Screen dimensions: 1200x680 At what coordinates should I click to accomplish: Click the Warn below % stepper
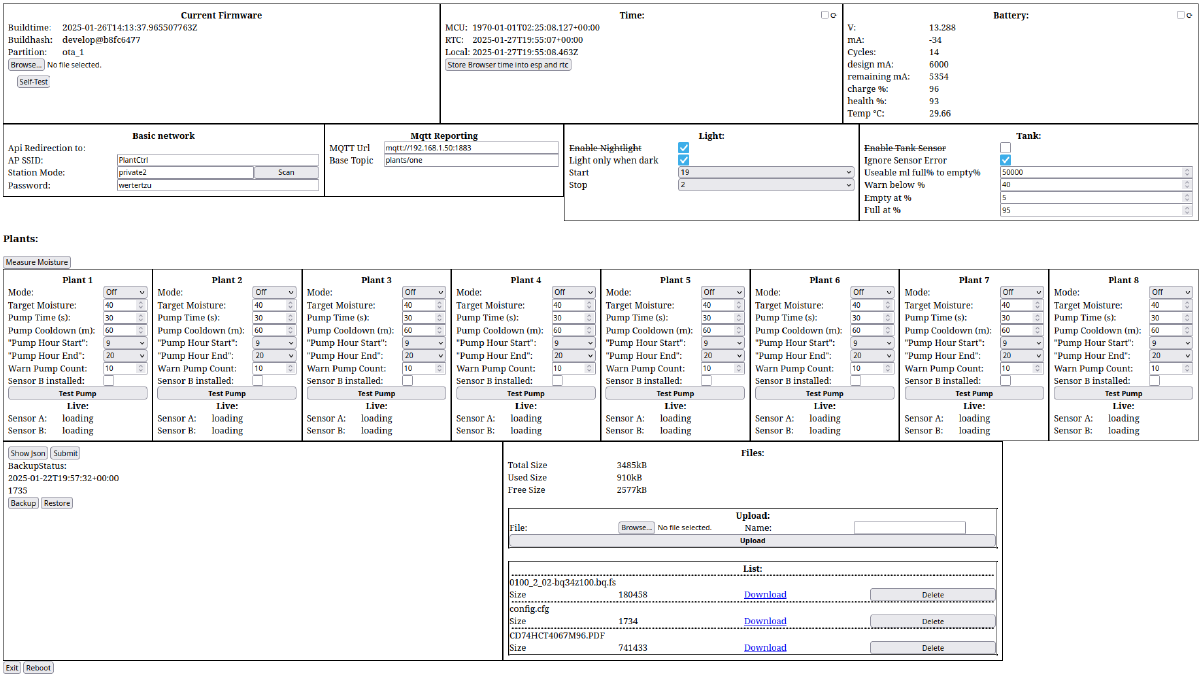point(1187,185)
